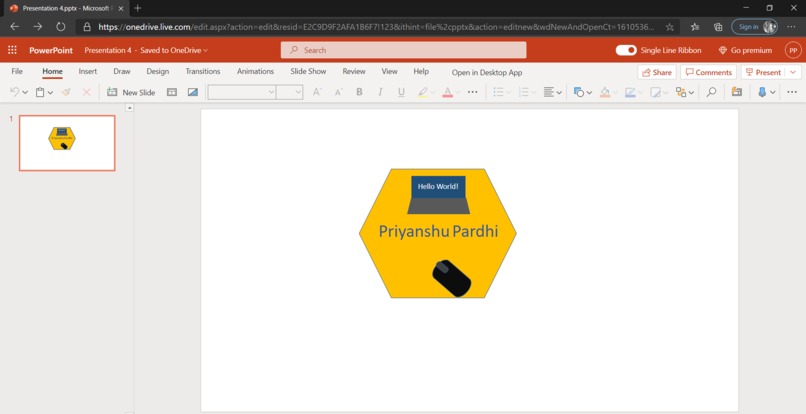Open the Shape Fill paint bucket

tap(604, 92)
